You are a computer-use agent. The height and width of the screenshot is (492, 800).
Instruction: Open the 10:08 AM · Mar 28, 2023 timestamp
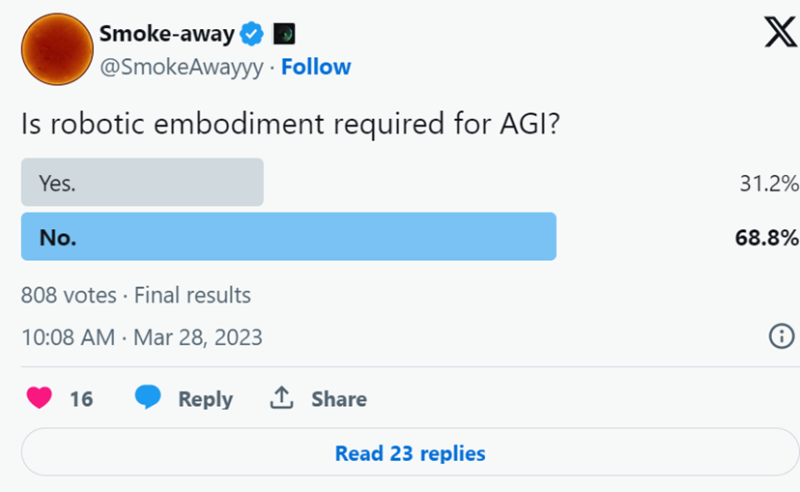pos(142,337)
